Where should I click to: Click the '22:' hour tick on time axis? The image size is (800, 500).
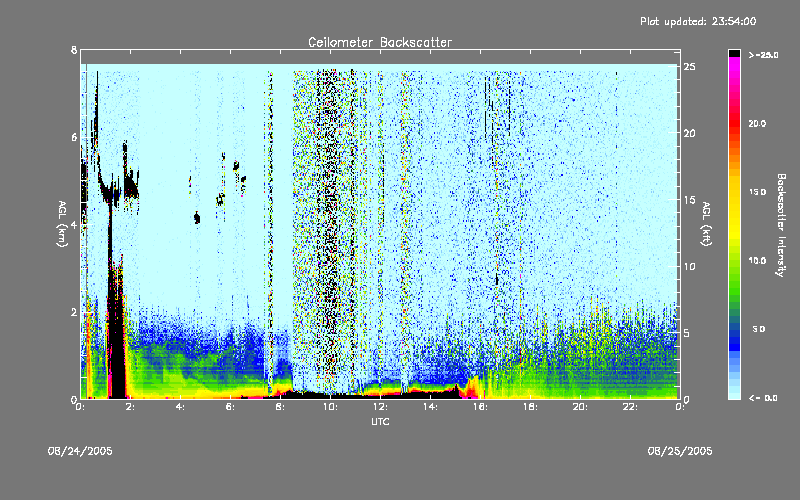(x=630, y=407)
